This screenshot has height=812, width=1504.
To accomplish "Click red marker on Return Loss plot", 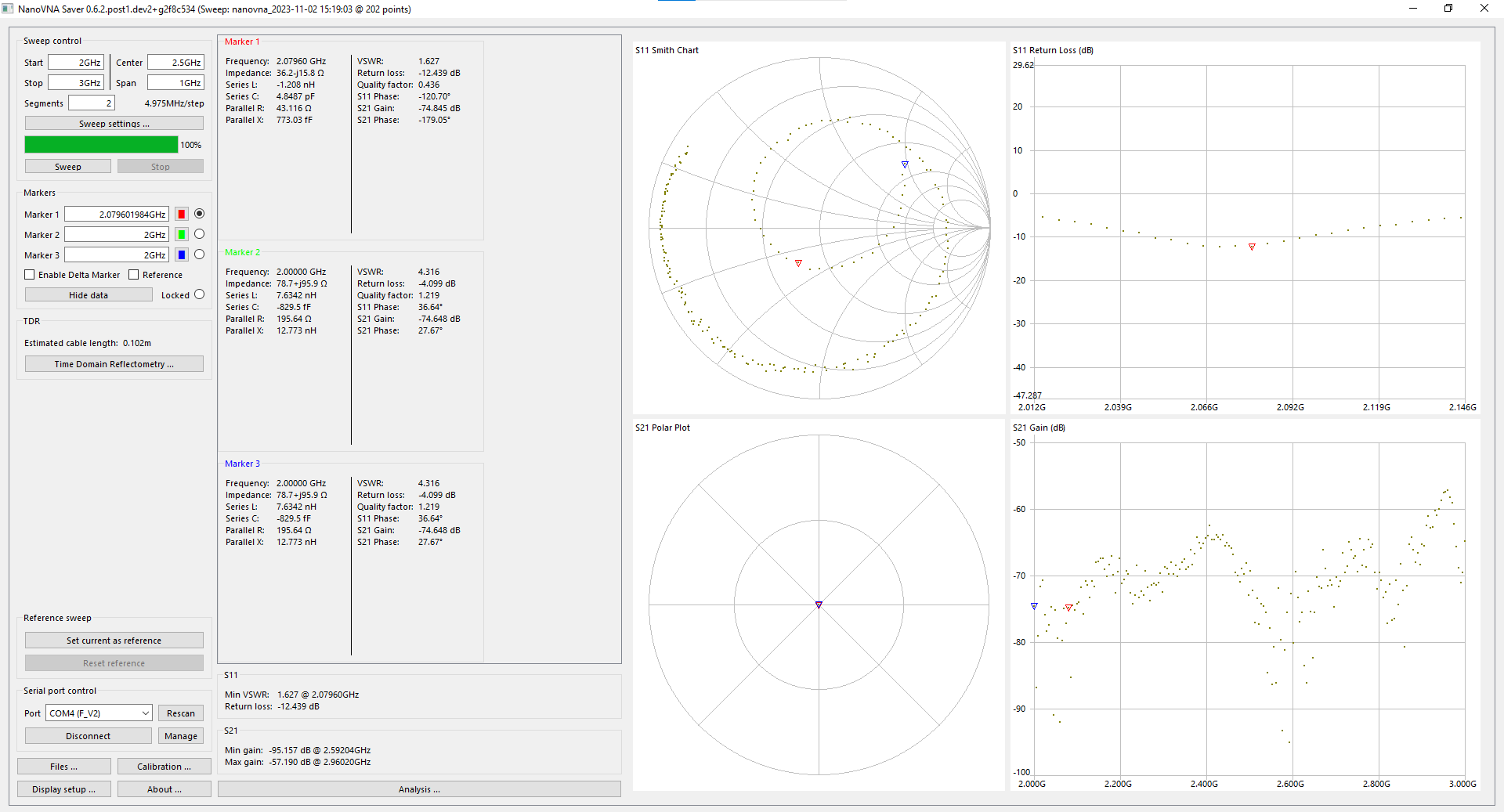I will [1252, 247].
